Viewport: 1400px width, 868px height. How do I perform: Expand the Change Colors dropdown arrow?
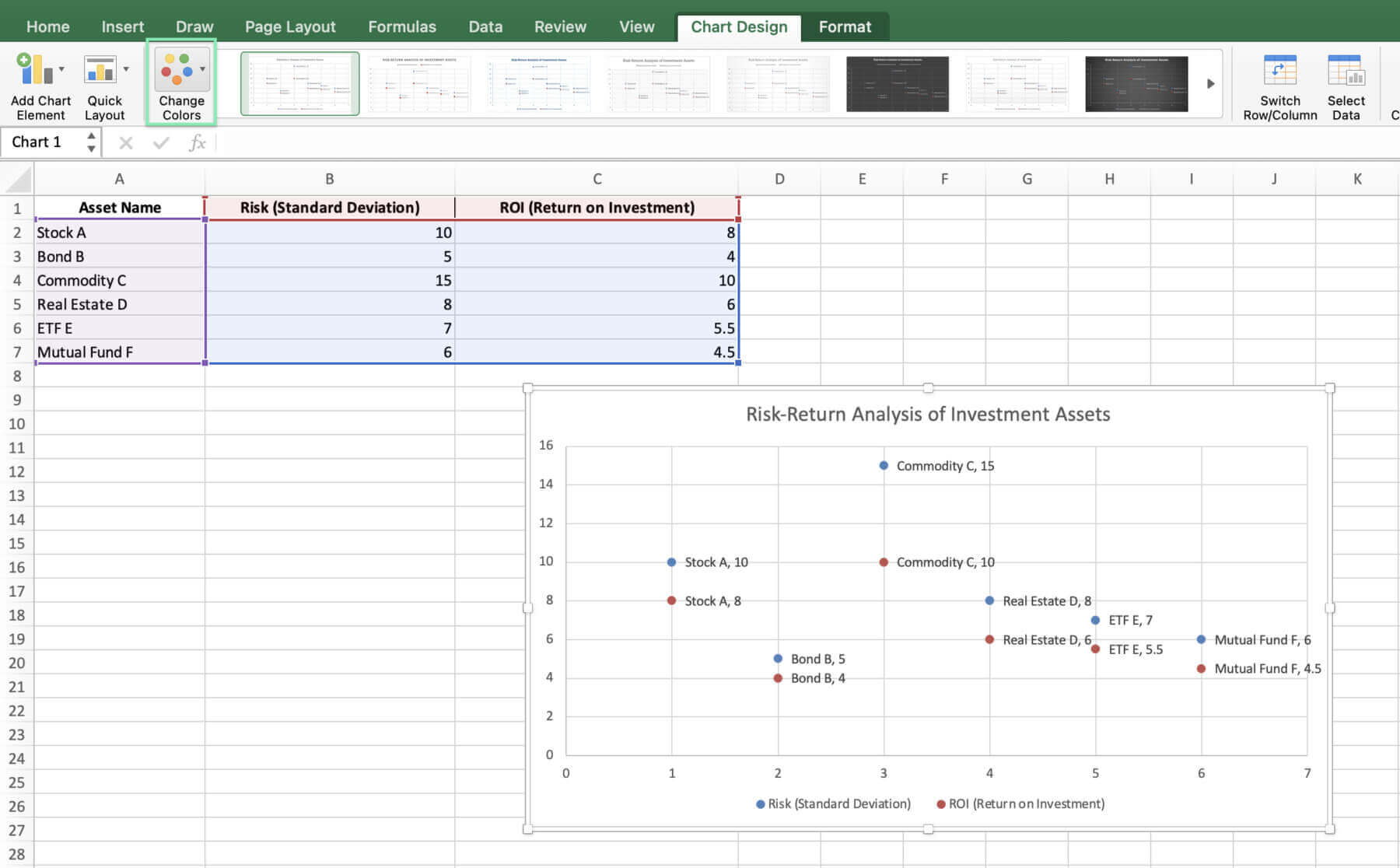coord(203,69)
